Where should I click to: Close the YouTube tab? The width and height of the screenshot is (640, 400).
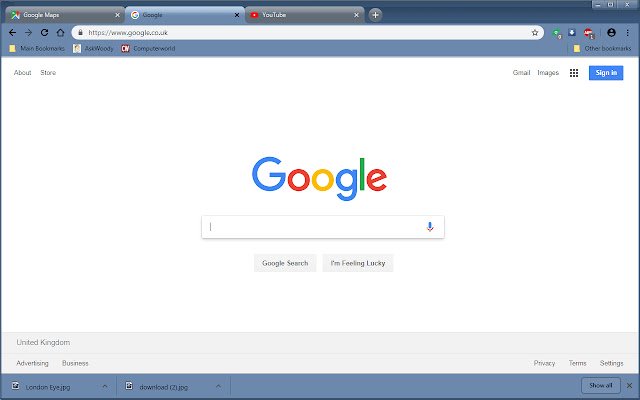(356, 15)
